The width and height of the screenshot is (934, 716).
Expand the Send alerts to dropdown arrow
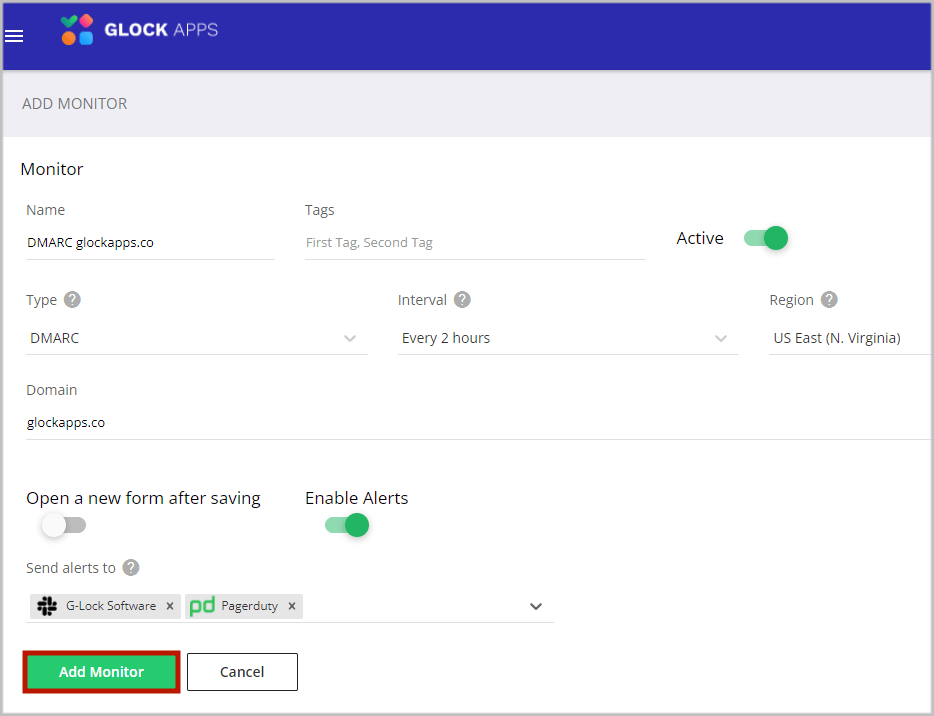536,606
